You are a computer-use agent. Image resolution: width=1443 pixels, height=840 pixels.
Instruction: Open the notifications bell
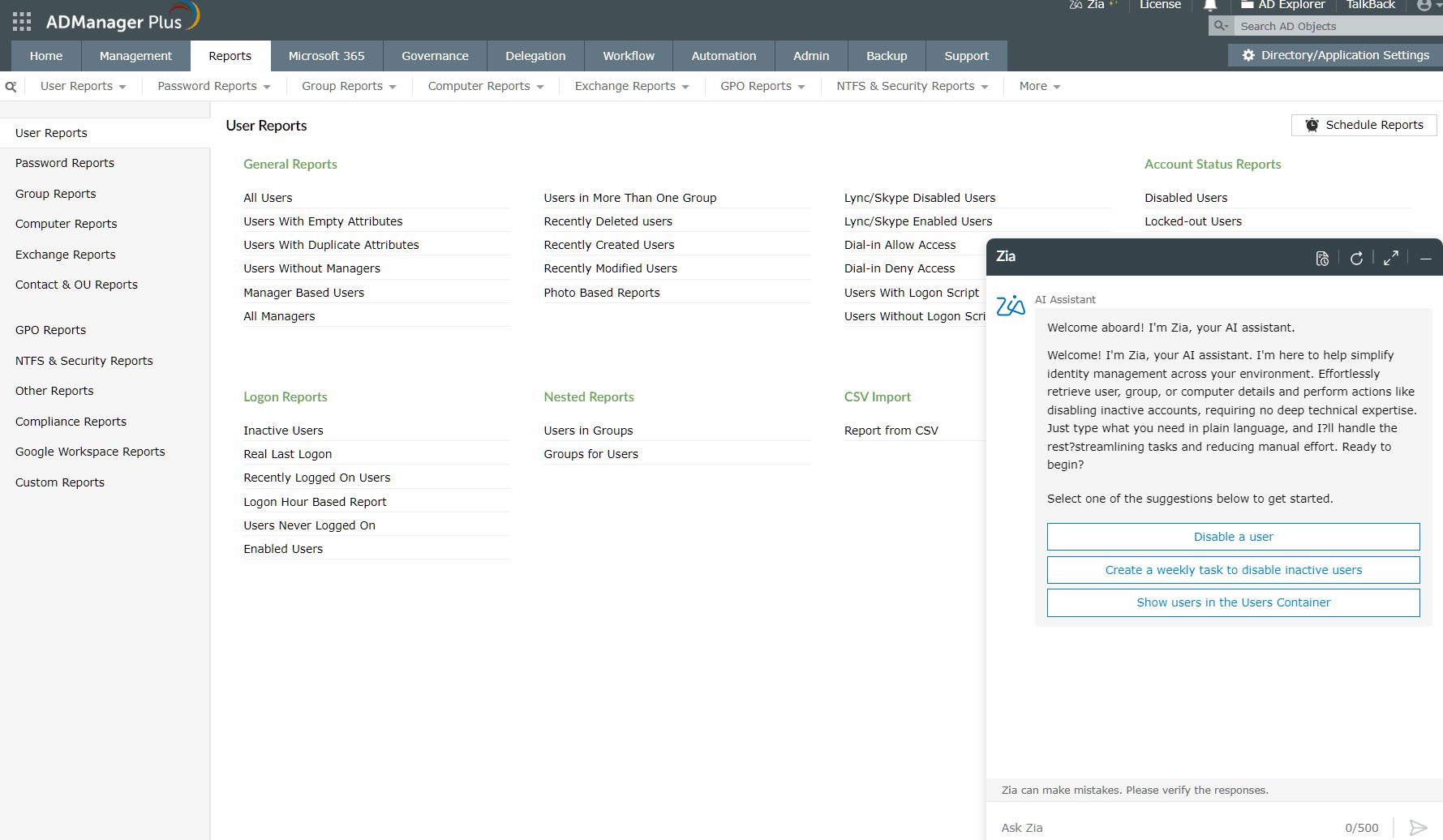click(x=1210, y=5)
